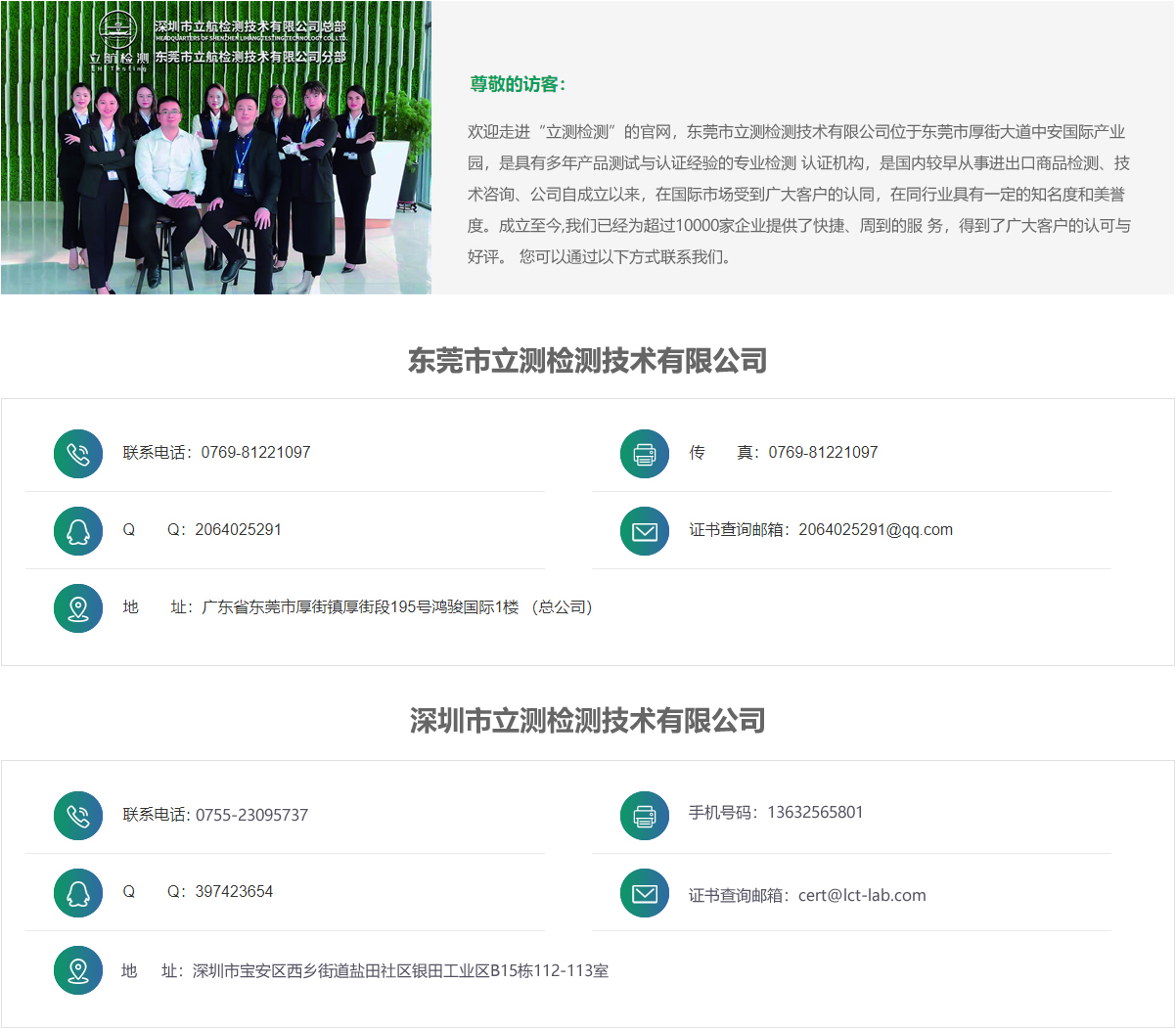1176x1028 pixels.
Task: Open the team group photo
Action: coord(216,148)
